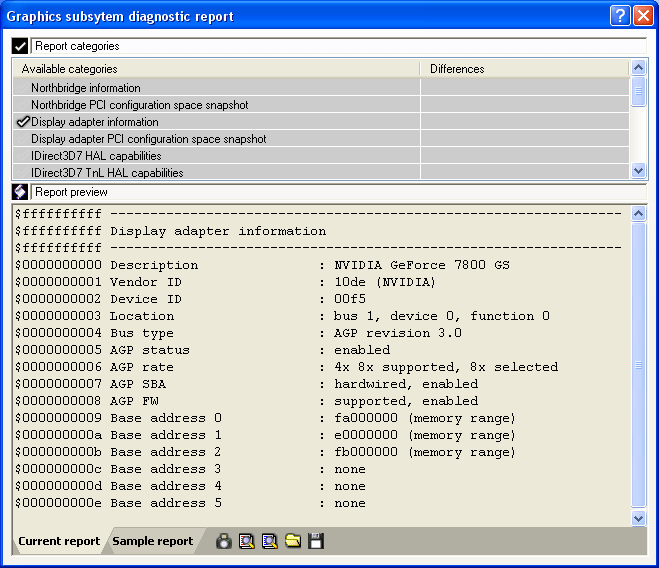The width and height of the screenshot is (659, 568).
Task: Click the 'Display adapter information' preview heading
Action: point(218,231)
